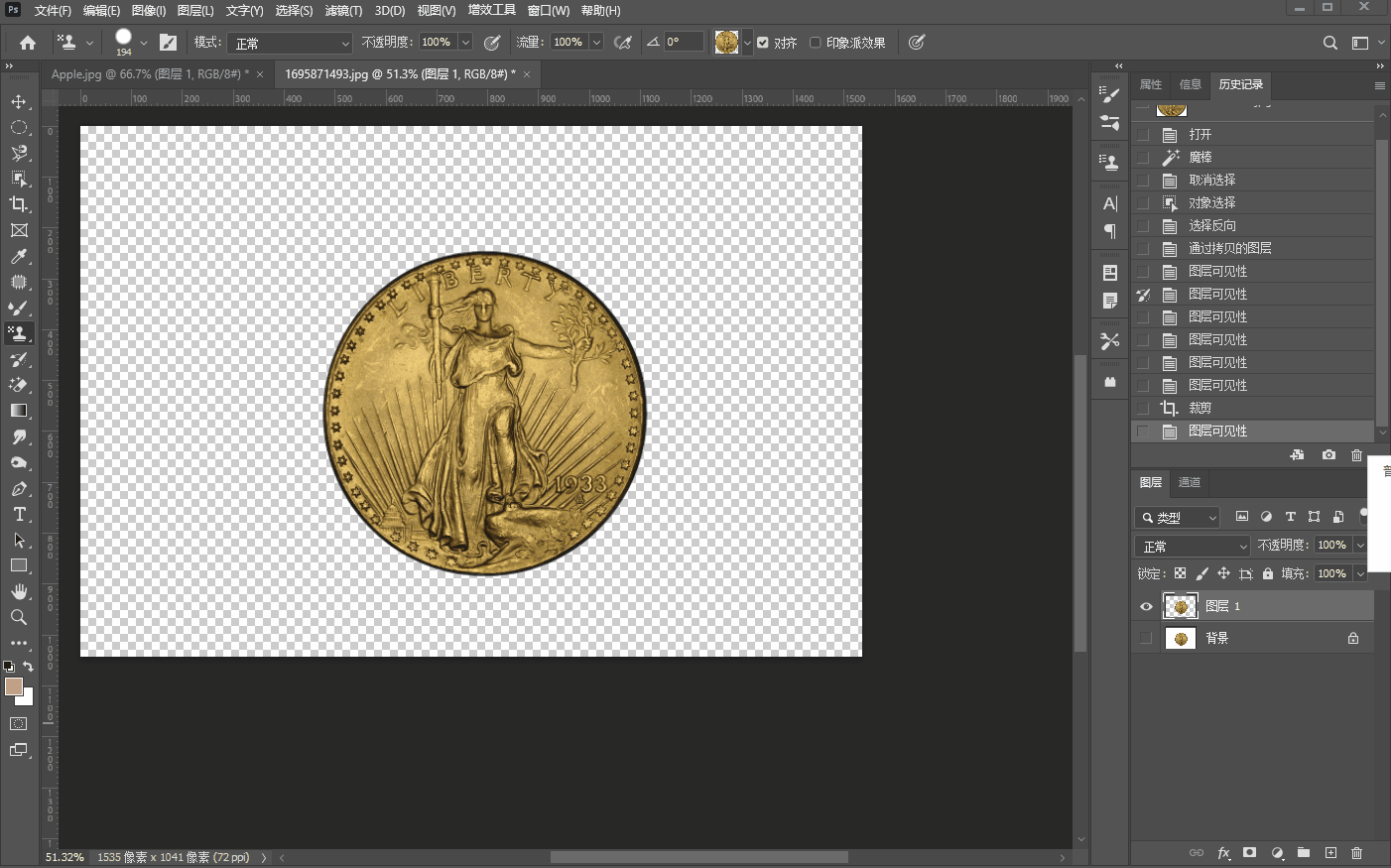Toggle the Aligned checkbox
1391x868 pixels.
click(x=763, y=43)
